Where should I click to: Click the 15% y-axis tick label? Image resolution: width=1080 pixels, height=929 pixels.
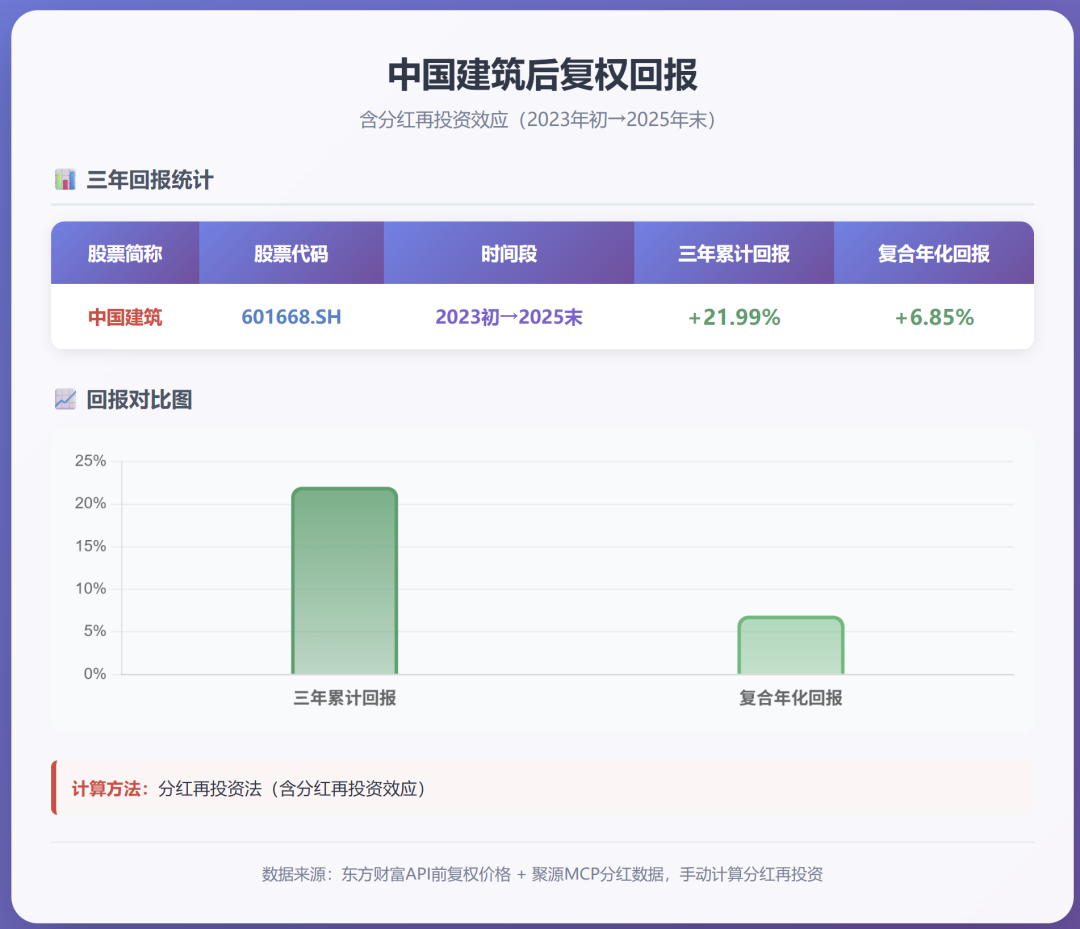90,546
